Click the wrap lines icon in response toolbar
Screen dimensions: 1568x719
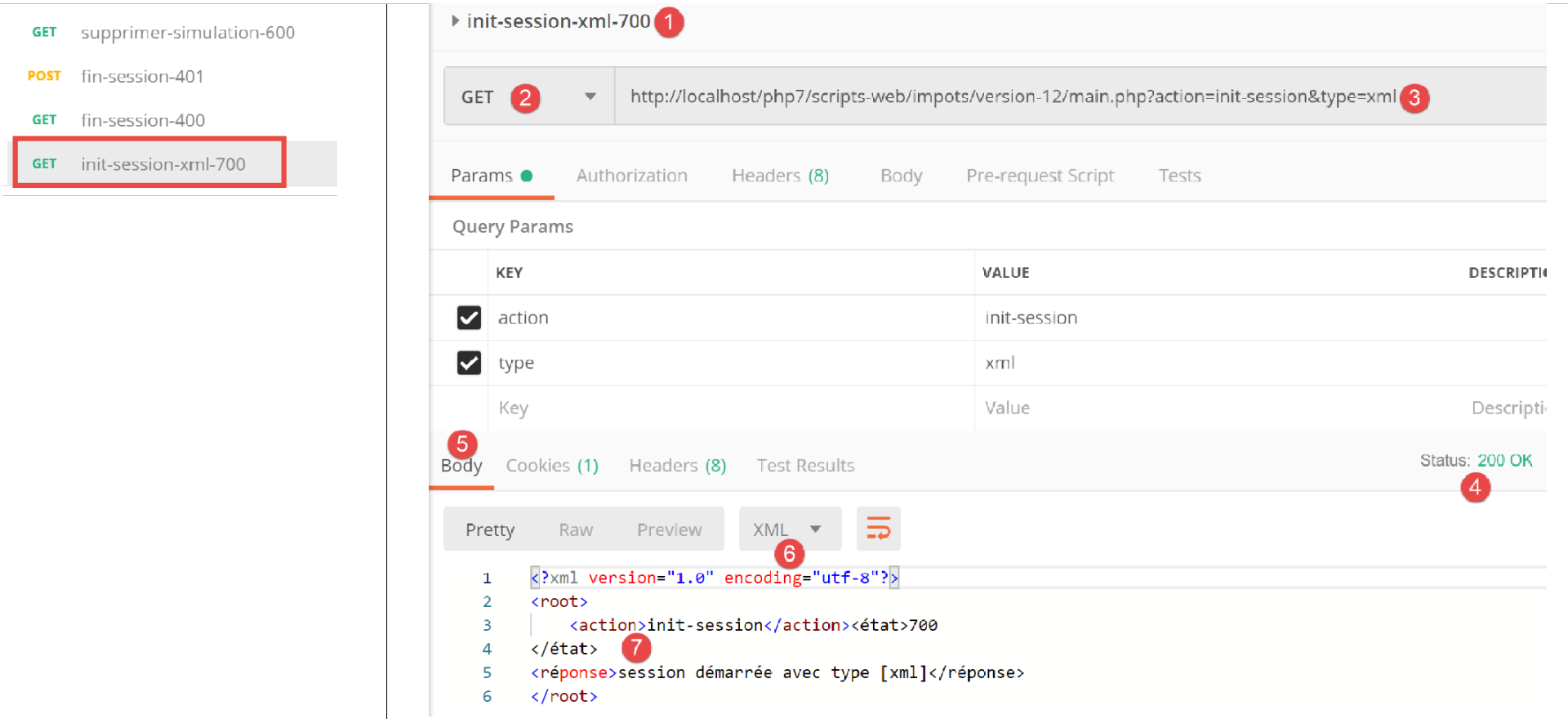[x=878, y=529]
